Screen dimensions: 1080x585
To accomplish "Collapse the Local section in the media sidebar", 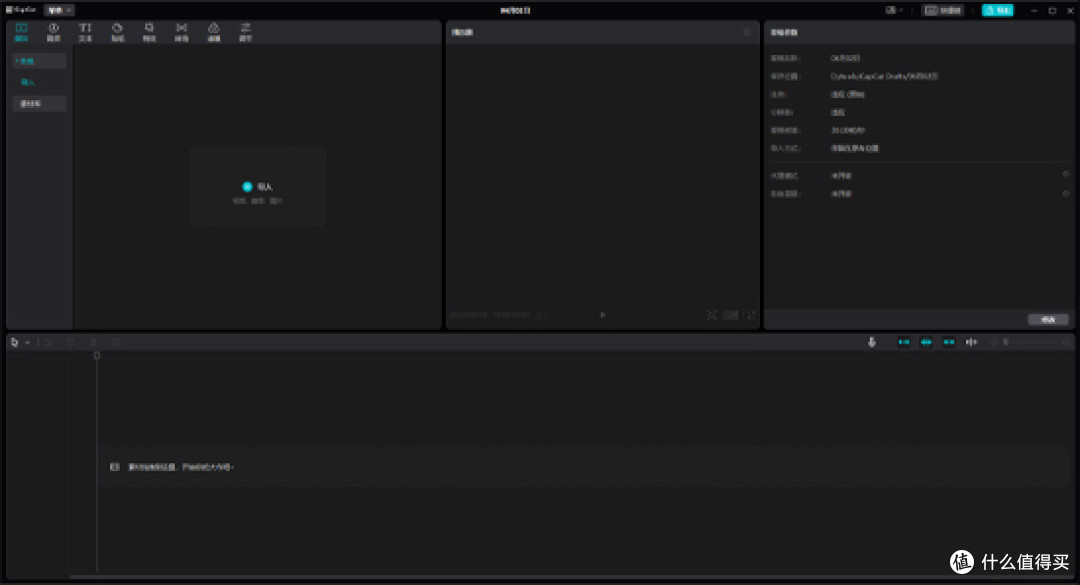I will 39,61.
